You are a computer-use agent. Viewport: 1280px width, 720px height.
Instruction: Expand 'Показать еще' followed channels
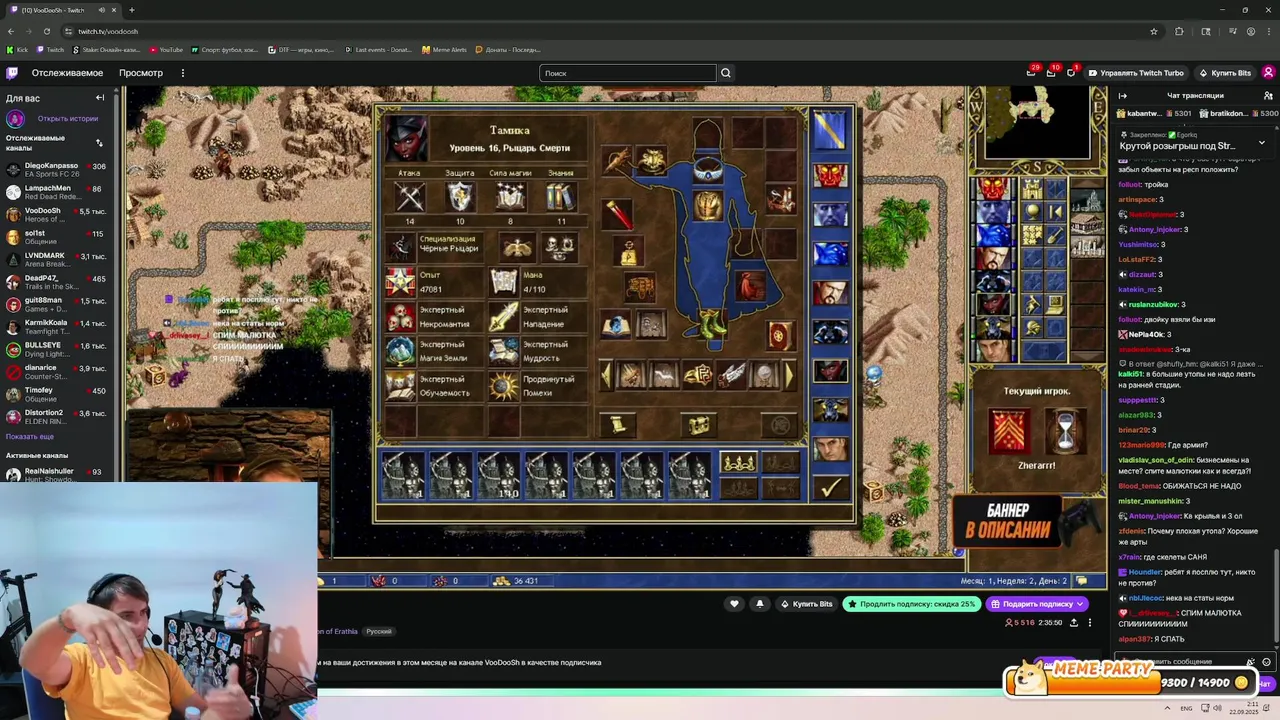(30, 437)
